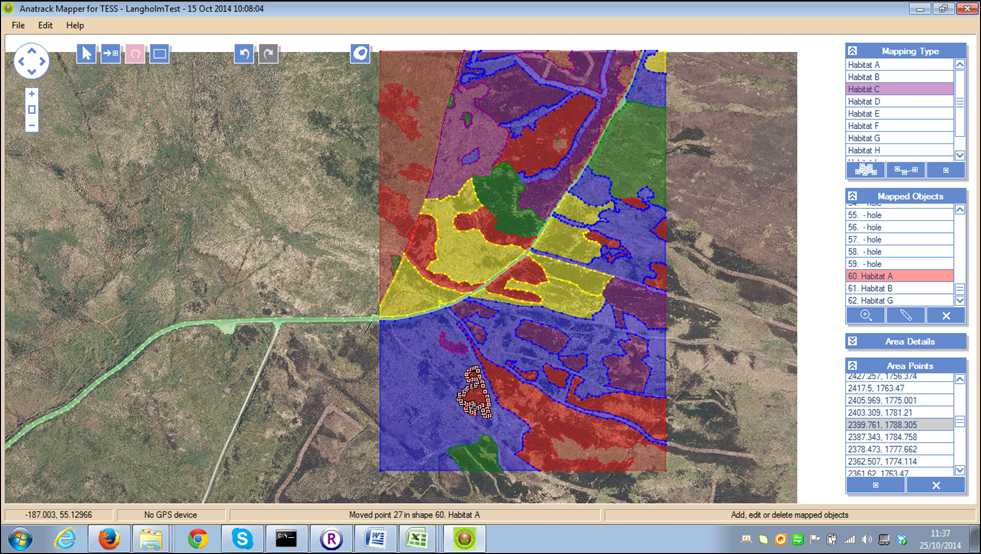Select area point 2417.5, 1763.47
Screen dimensions: 981x554
click(900, 388)
